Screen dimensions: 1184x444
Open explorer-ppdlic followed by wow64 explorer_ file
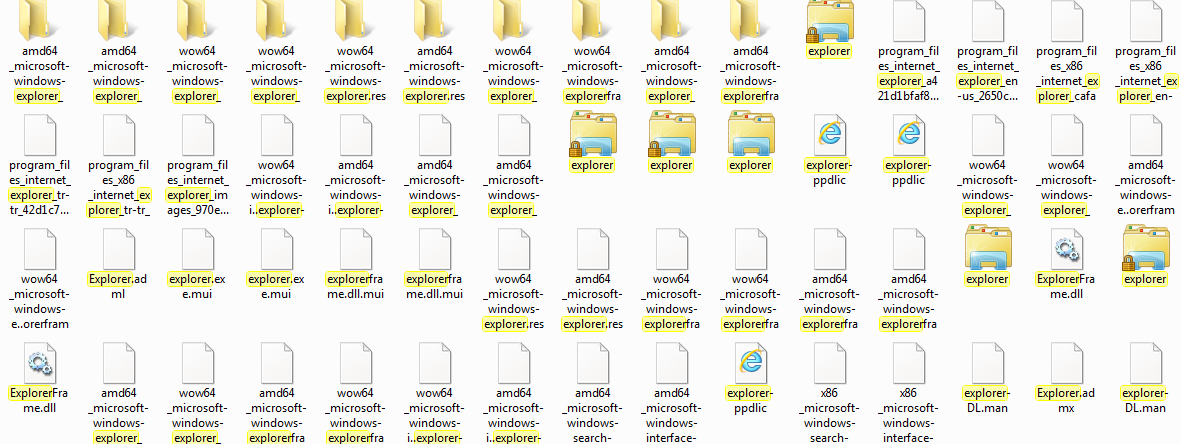[x=908, y=134]
